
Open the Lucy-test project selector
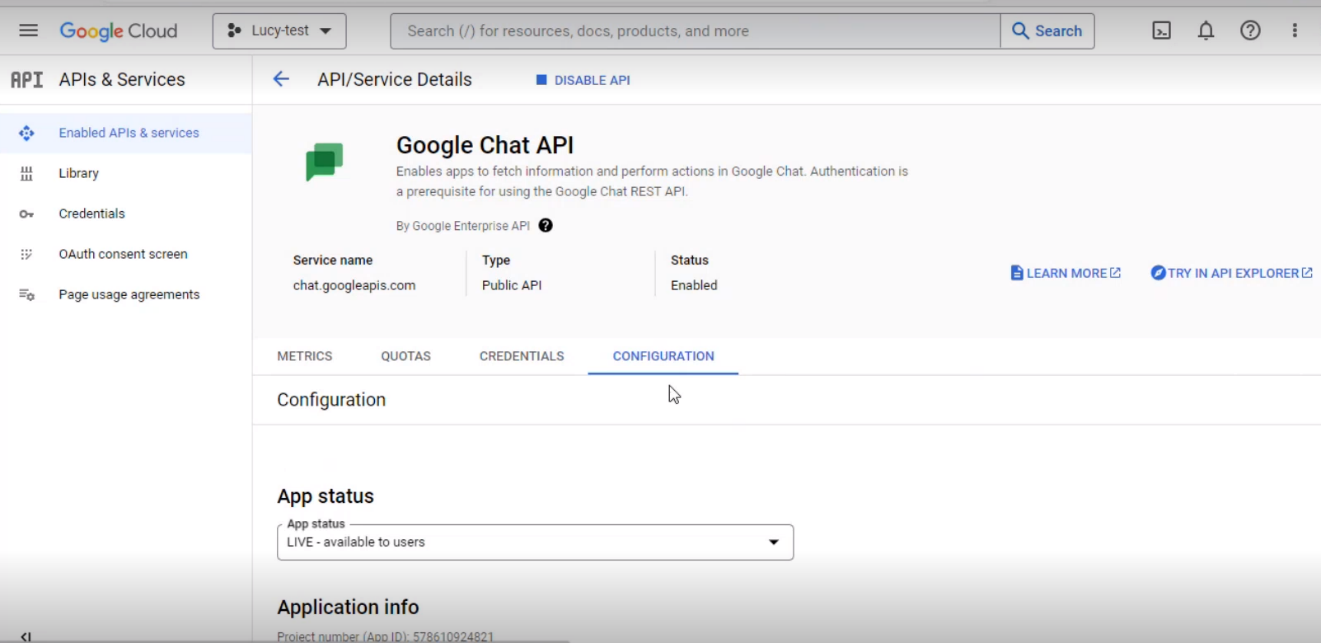coord(279,31)
